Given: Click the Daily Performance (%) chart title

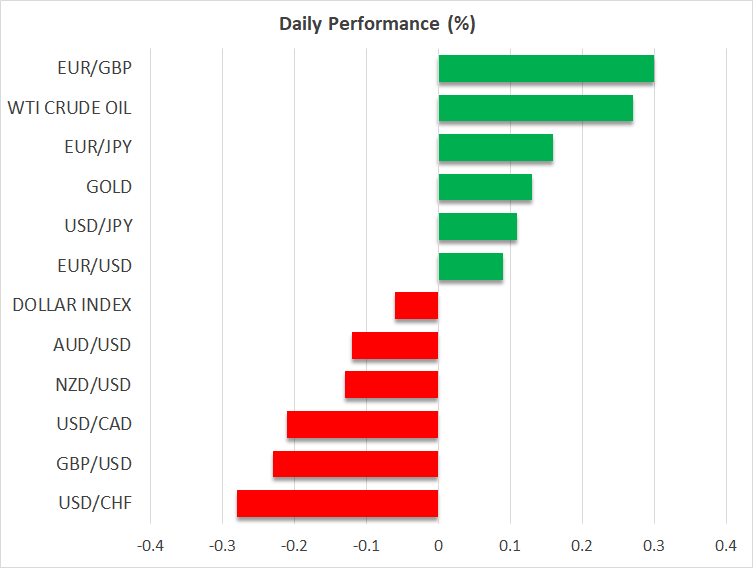Looking at the screenshot, I should point(375,24).
